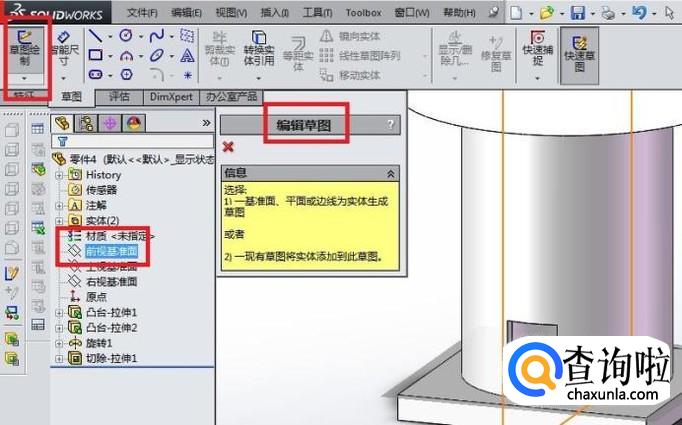This screenshot has width=682, height=425.
Task: Select the Ellipse sketch tool
Action: coord(157,56)
